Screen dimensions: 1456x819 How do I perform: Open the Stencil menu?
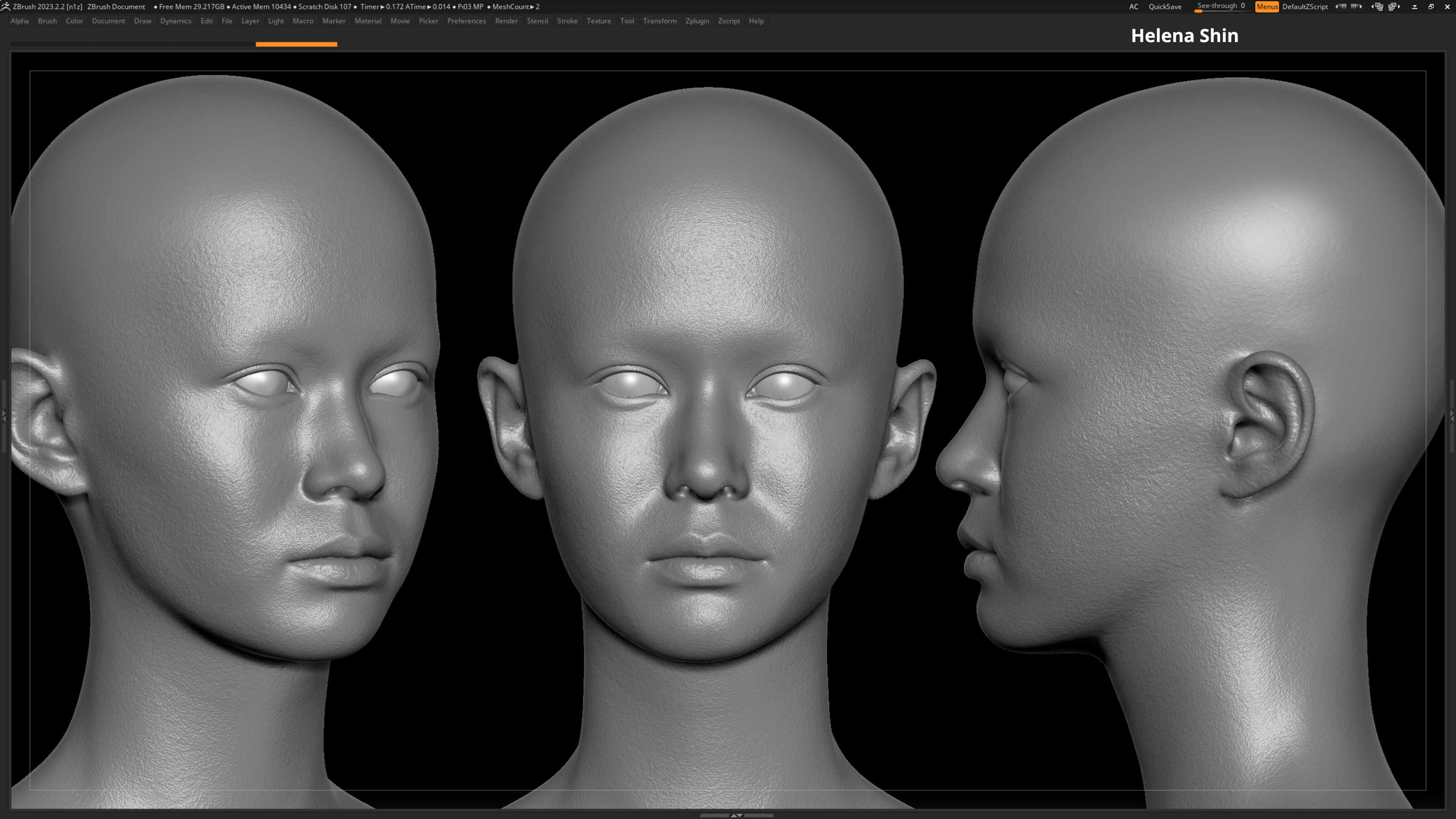coord(537,21)
